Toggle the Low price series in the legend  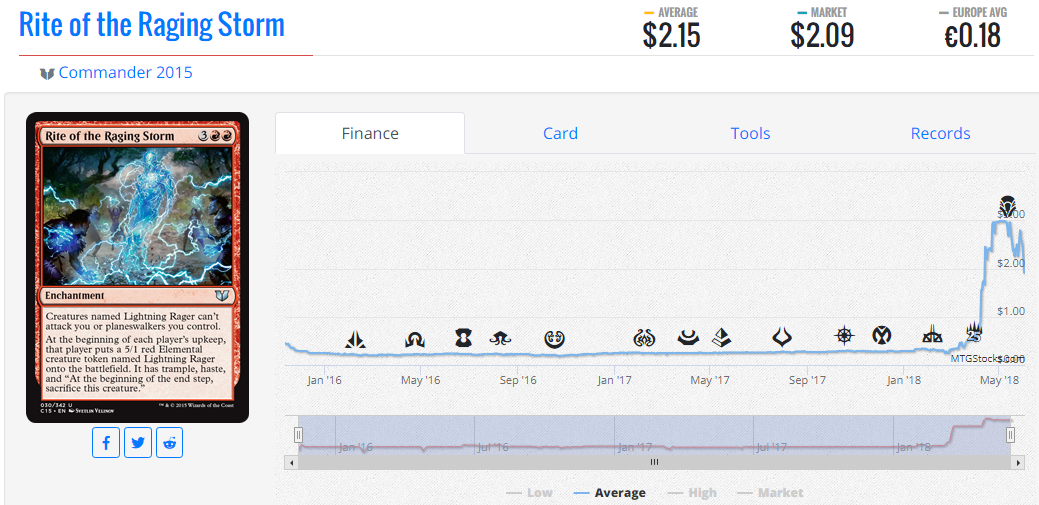pyautogui.click(x=529, y=493)
